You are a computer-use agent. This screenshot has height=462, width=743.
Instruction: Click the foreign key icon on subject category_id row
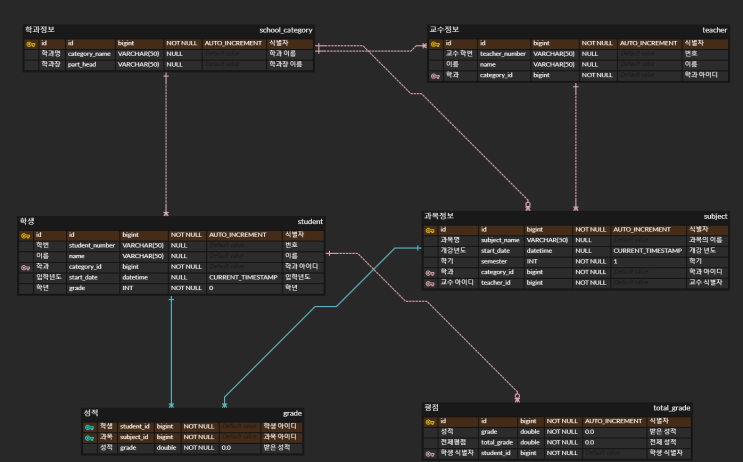pyautogui.click(x=430, y=273)
